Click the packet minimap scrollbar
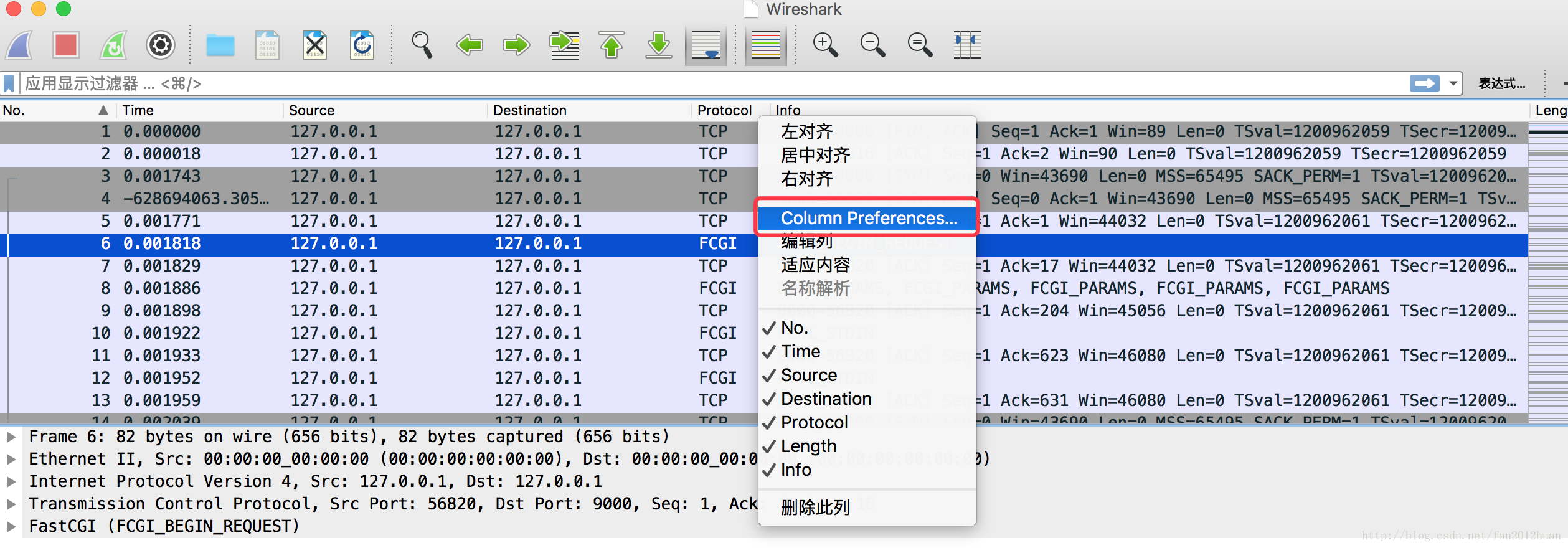Image resolution: width=1568 pixels, height=548 pixels. tap(1548, 273)
